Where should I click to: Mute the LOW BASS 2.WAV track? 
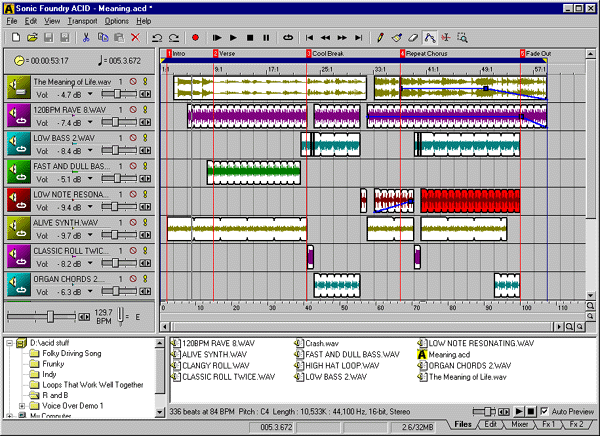(133, 138)
